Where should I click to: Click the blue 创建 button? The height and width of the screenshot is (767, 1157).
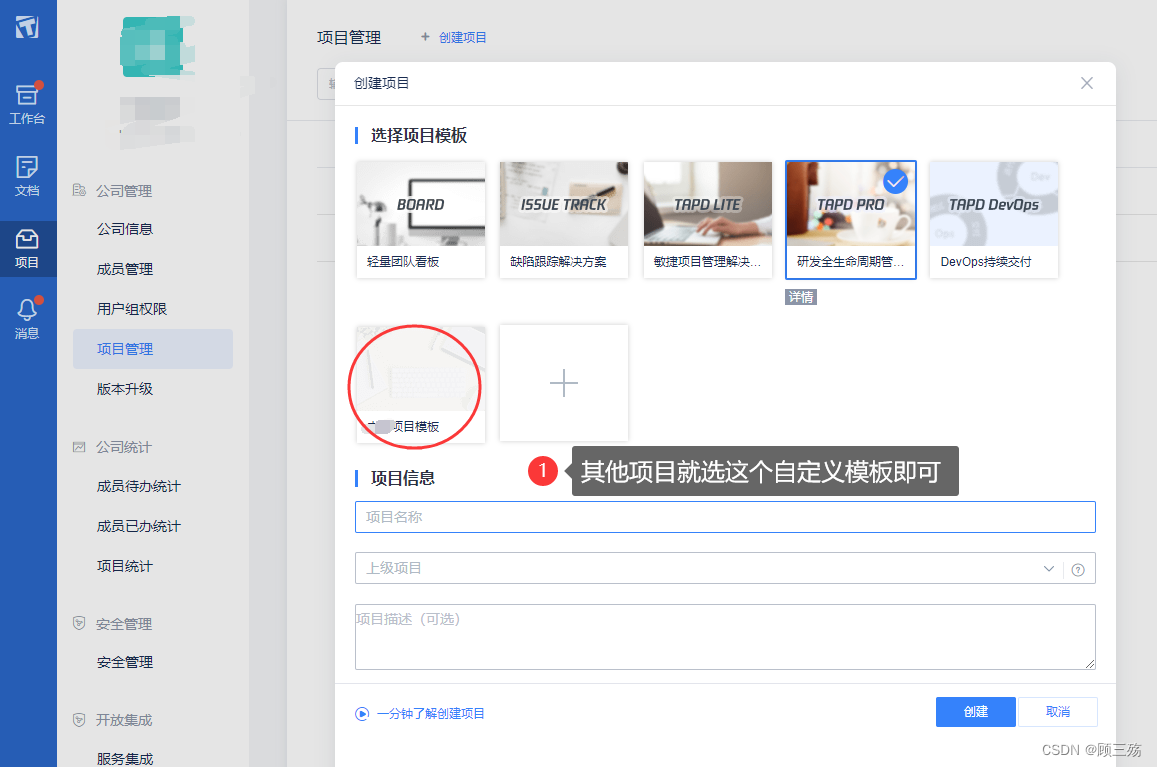975,712
